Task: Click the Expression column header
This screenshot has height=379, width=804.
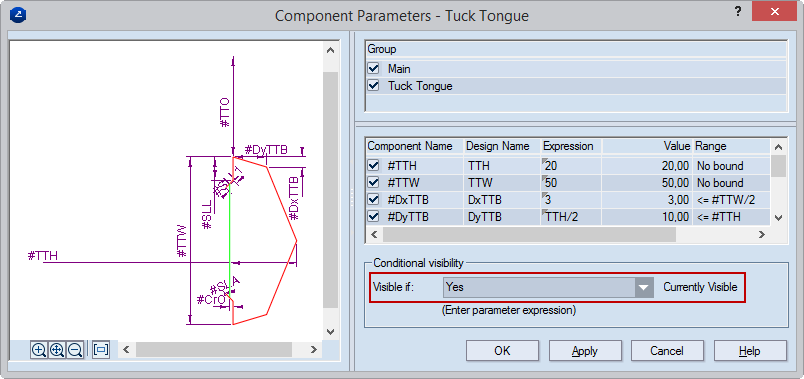Action: [571, 146]
